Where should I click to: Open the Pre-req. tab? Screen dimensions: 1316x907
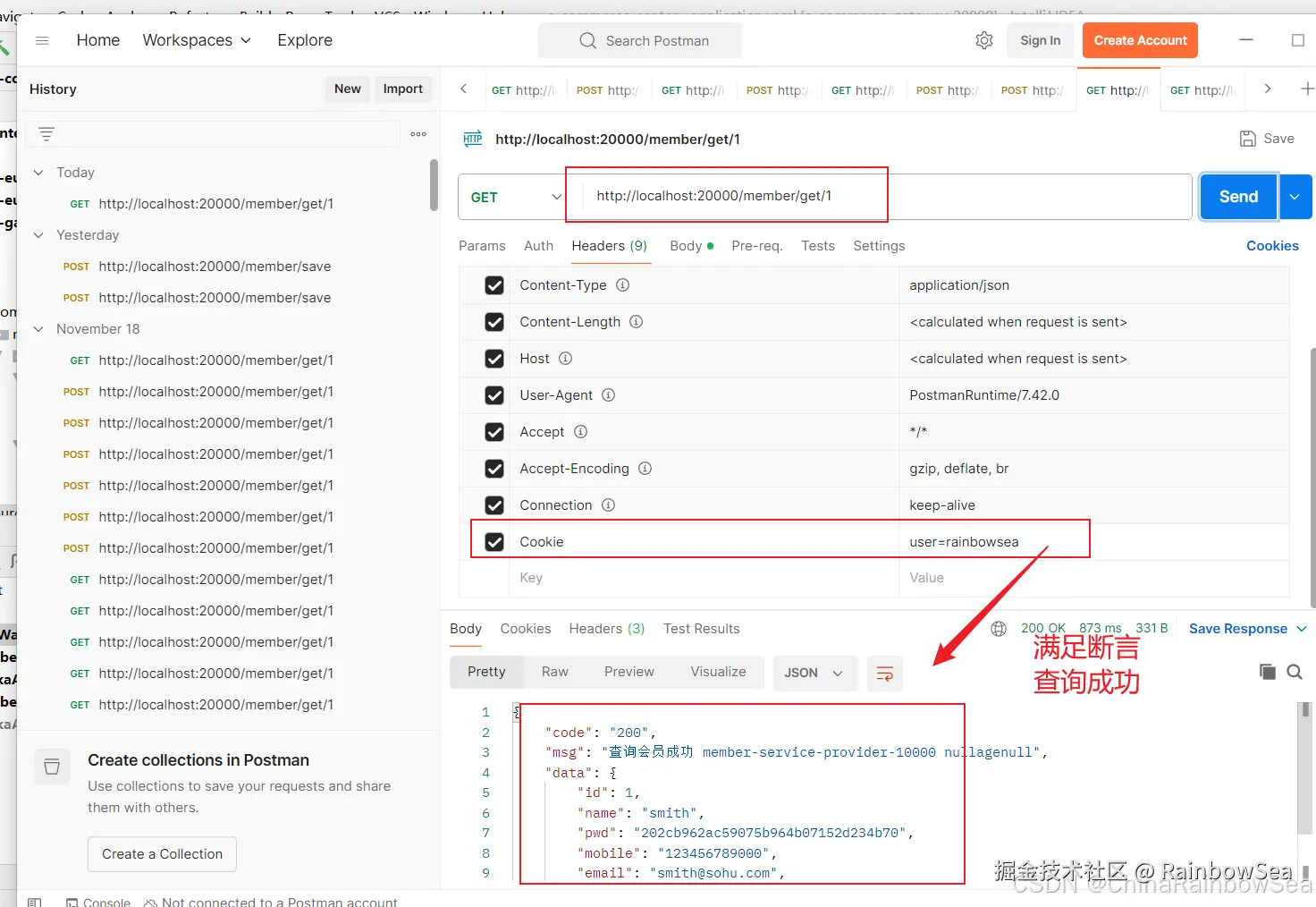coord(757,246)
